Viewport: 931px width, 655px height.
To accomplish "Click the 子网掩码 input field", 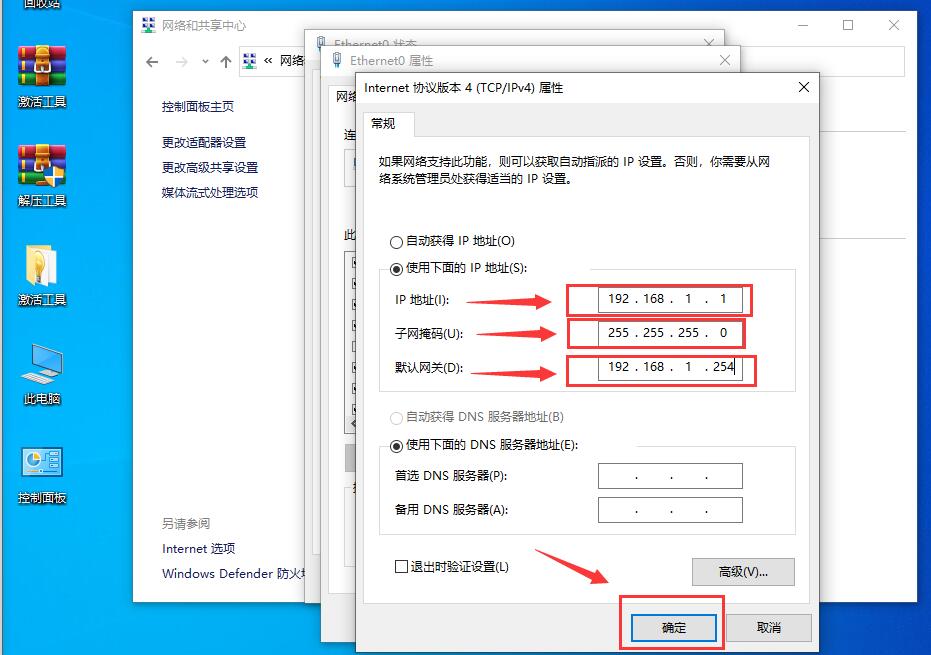I will point(670,333).
